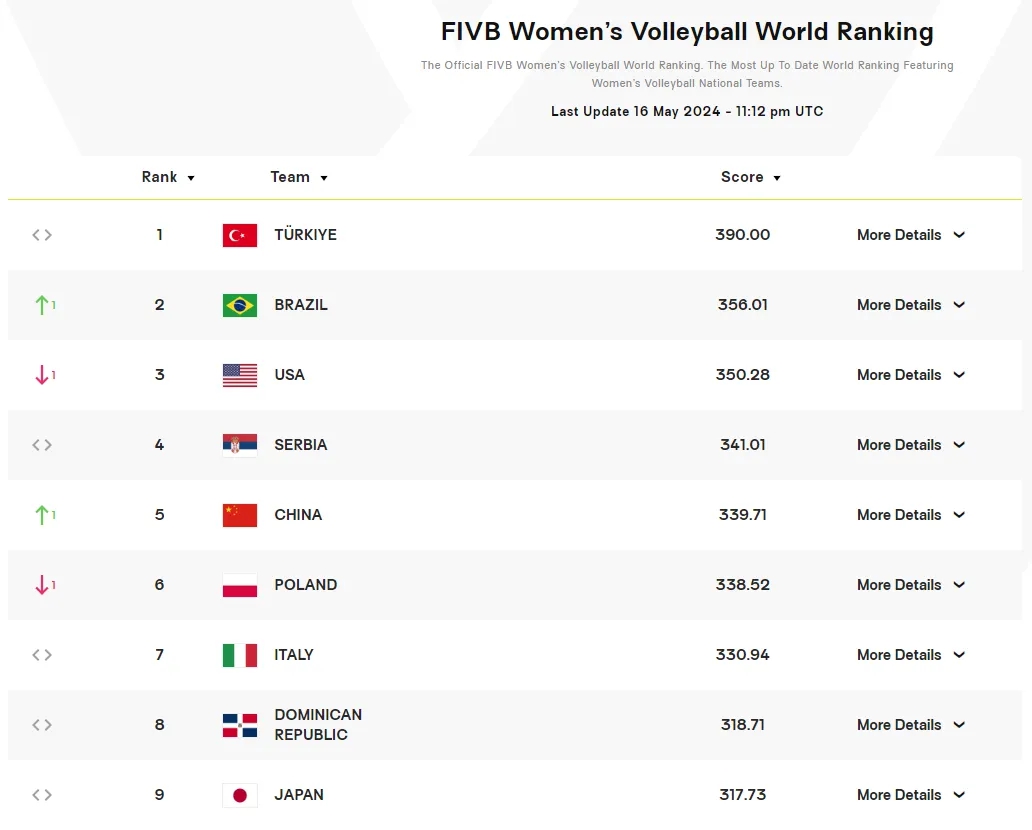Click the Türkiye flag icon
The height and width of the screenshot is (830, 1032).
[x=240, y=235]
